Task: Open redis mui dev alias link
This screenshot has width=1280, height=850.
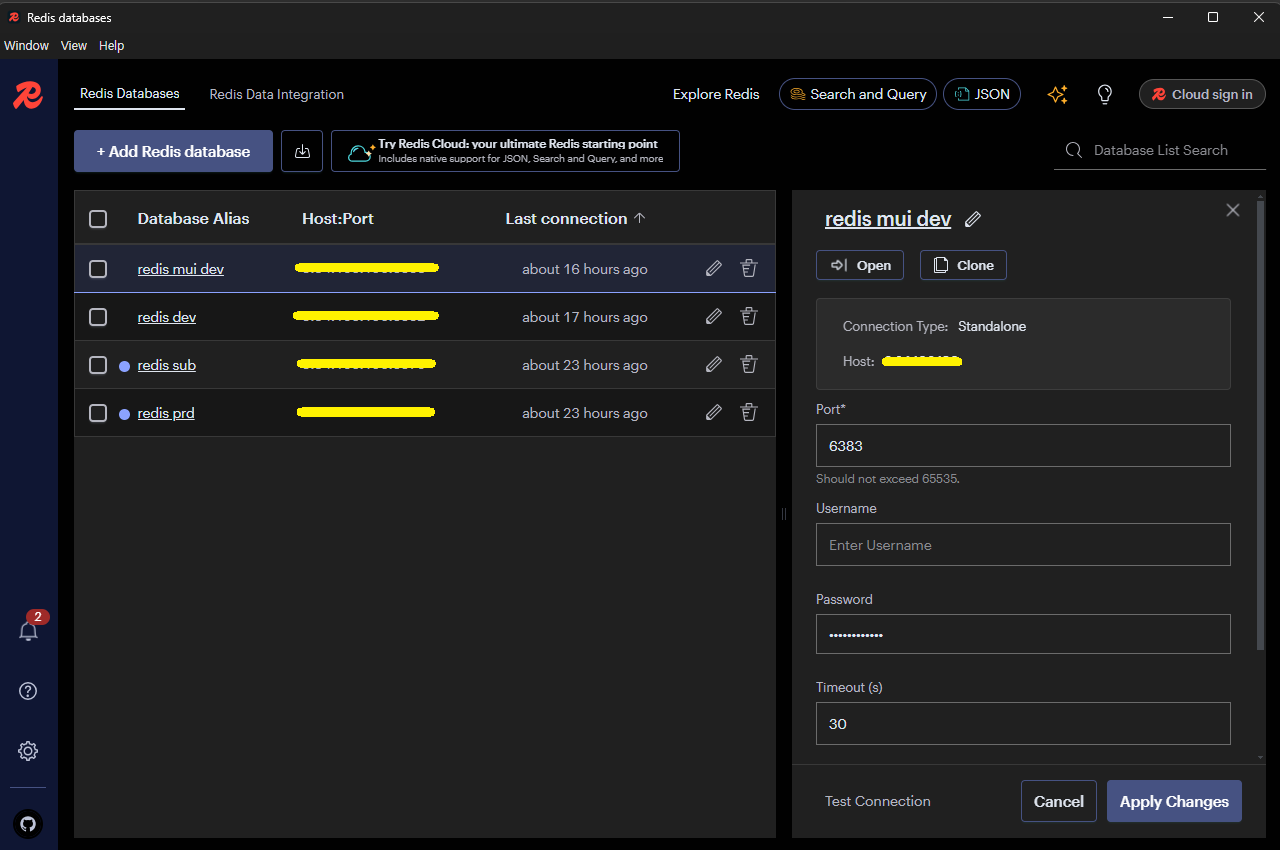Action: click(x=181, y=269)
